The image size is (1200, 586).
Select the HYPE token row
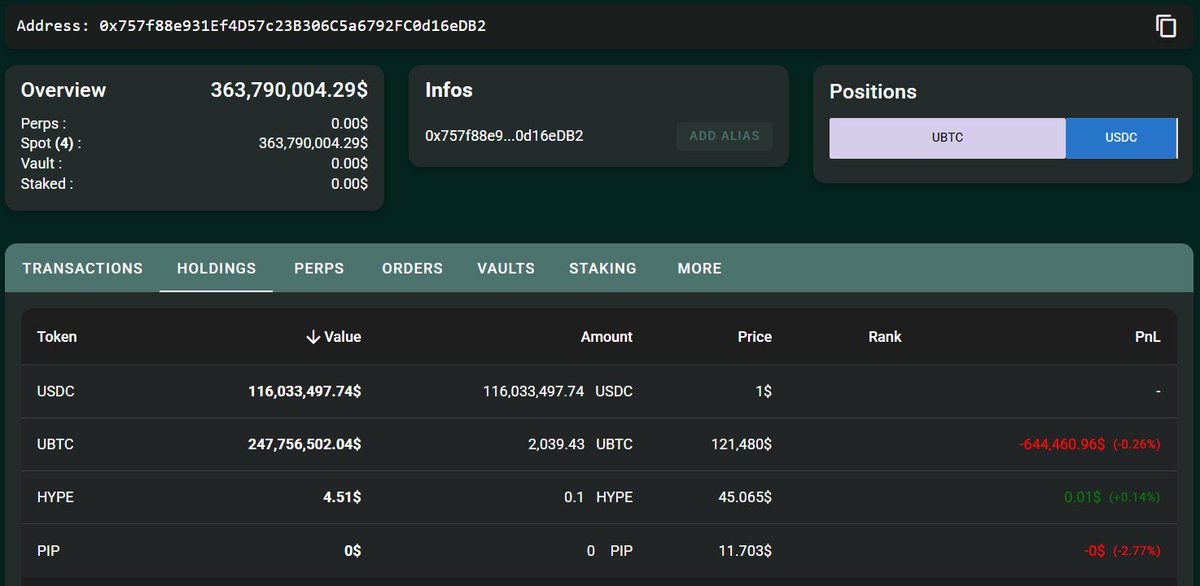(x=56, y=497)
